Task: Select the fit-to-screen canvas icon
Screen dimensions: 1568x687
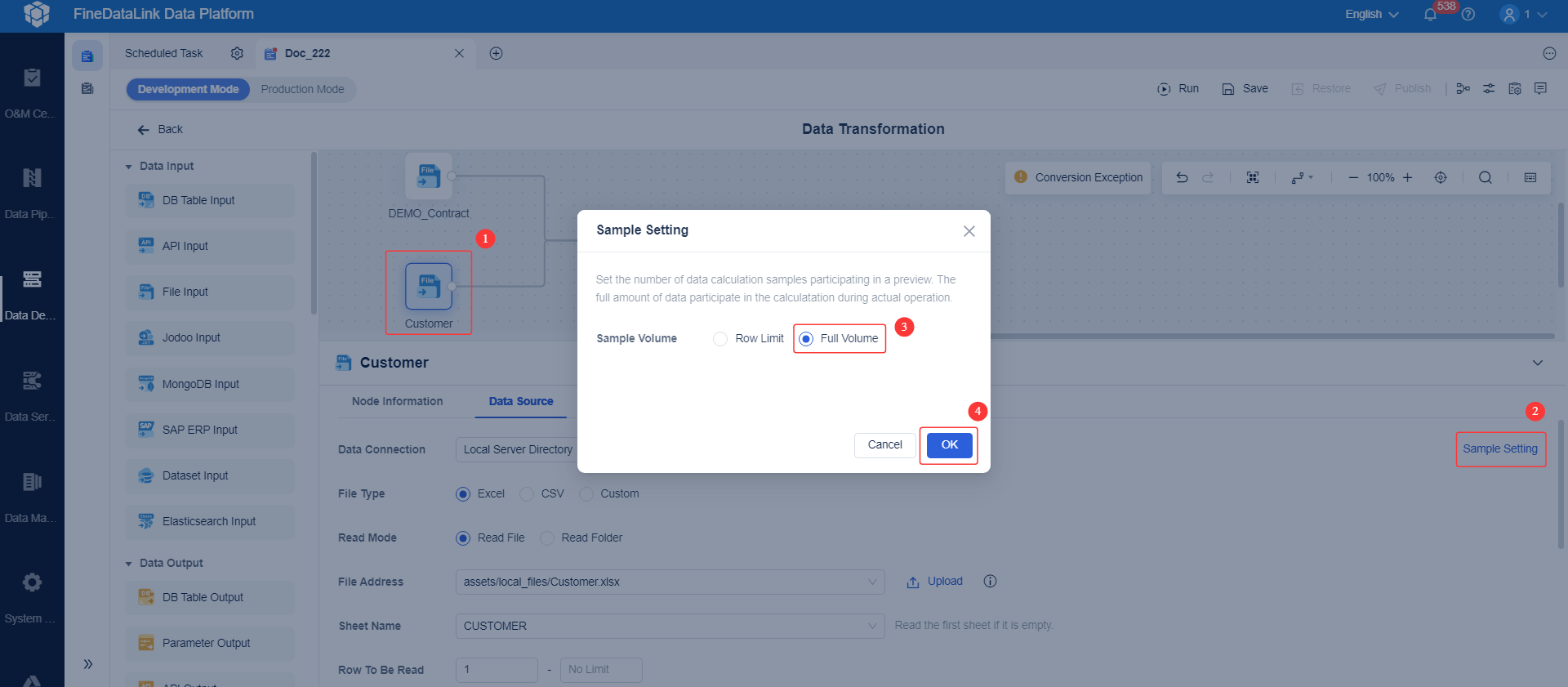Action: tap(1253, 177)
